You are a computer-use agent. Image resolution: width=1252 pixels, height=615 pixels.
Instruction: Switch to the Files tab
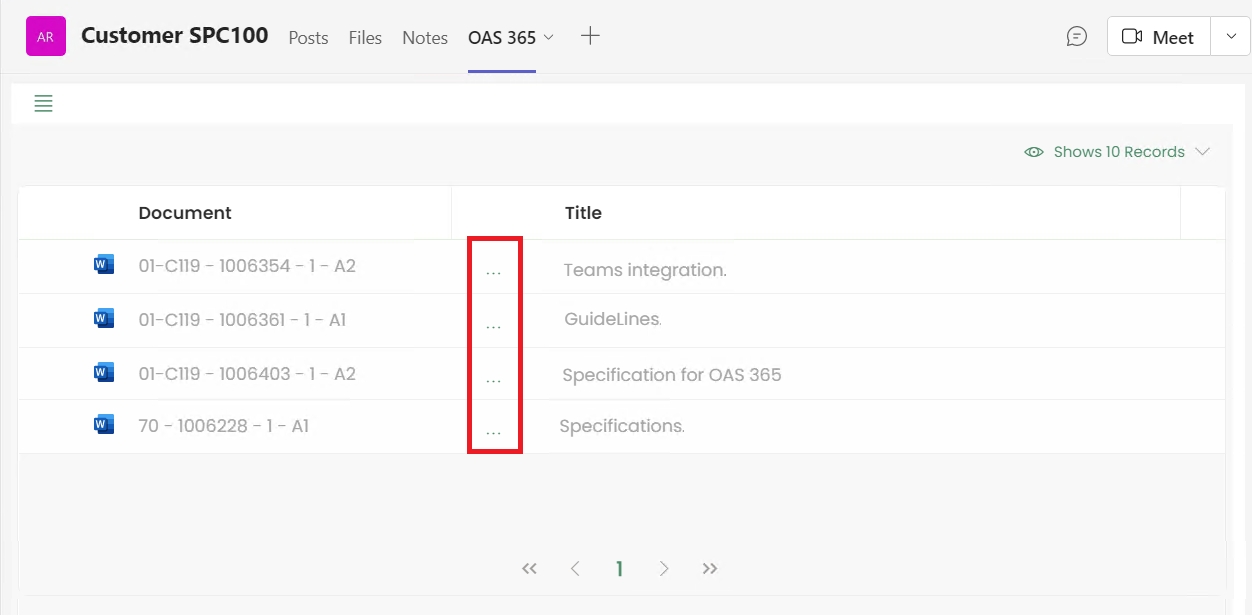click(365, 38)
